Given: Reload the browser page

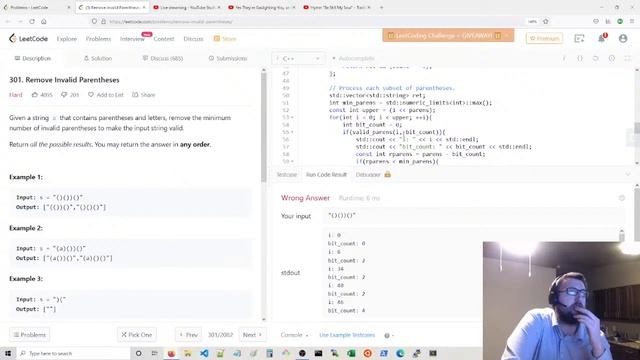Looking at the screenshot, I should point(32,21).
